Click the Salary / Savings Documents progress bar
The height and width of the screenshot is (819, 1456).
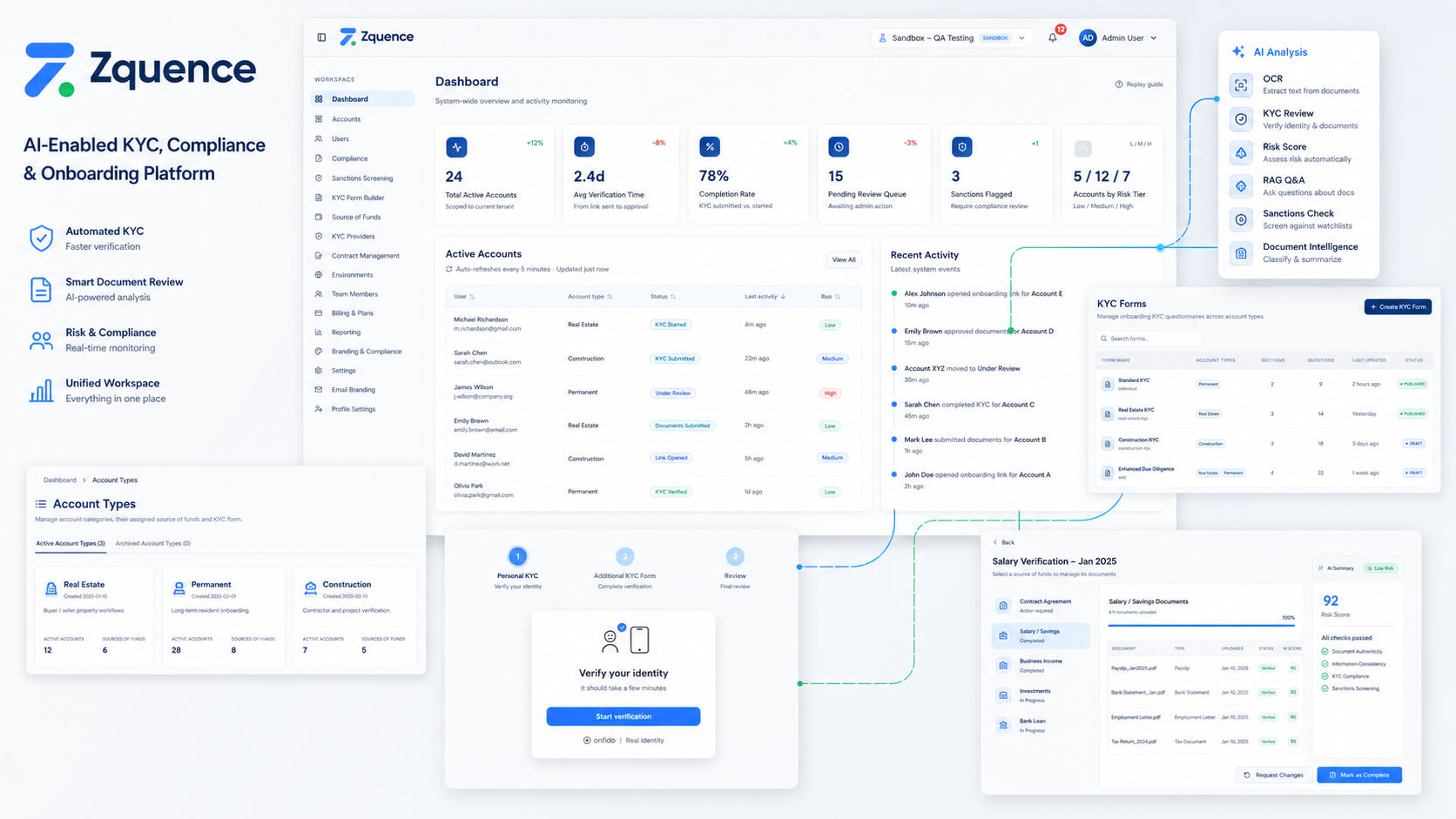click(x=1201, y=625)
